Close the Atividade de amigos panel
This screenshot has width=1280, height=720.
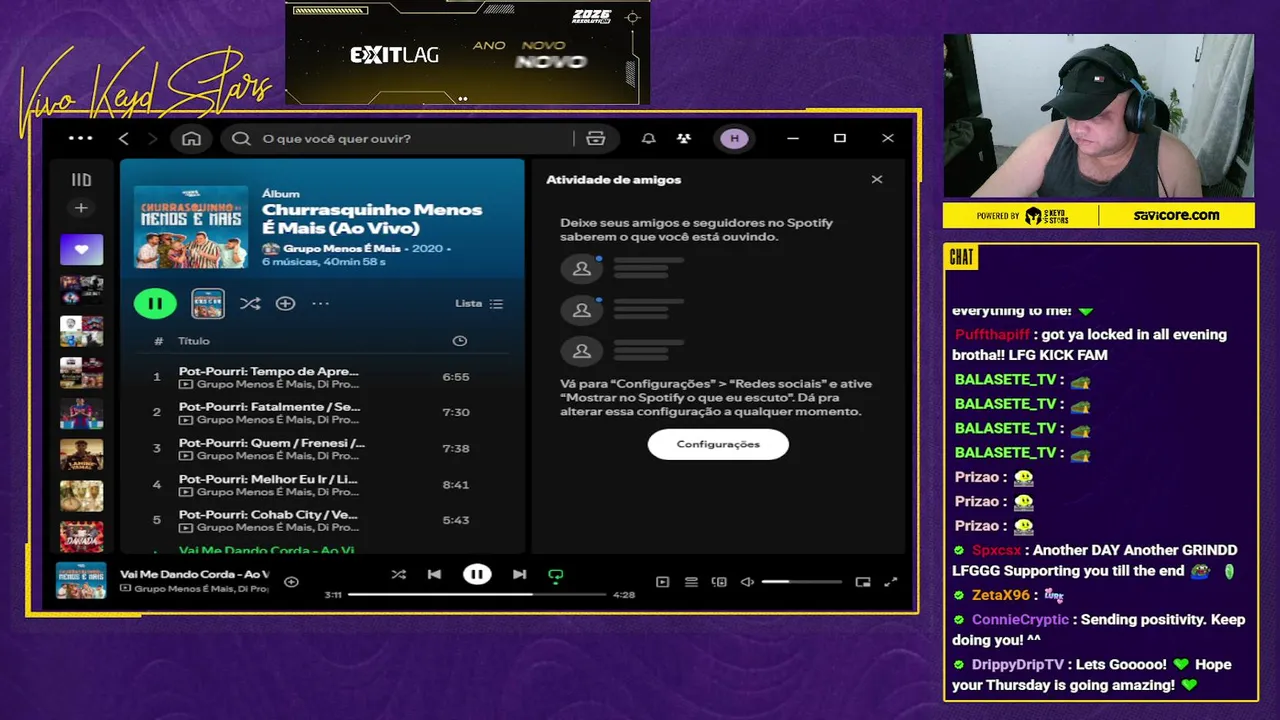click(x=877, y=180)
